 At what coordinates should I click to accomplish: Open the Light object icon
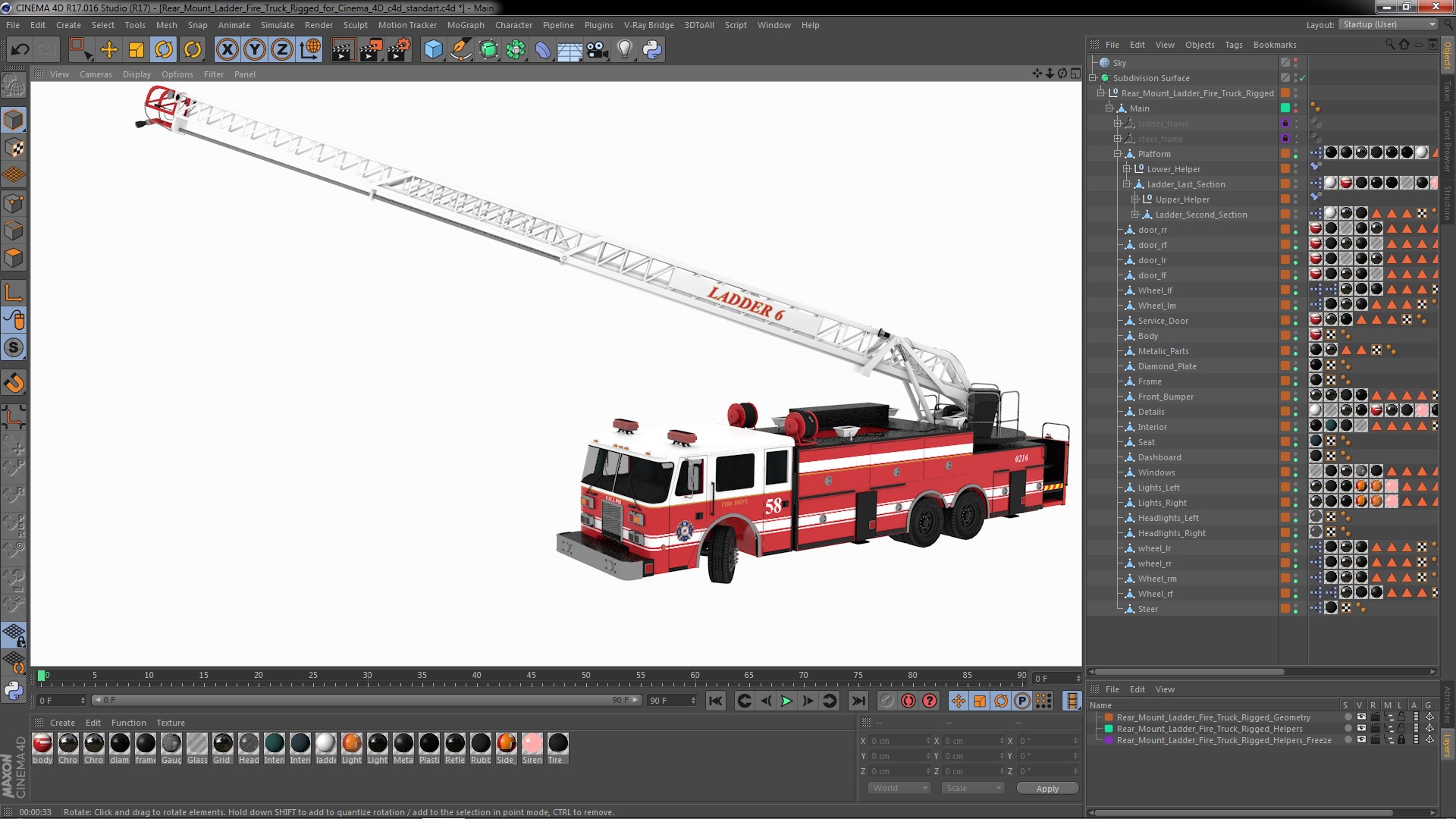(624, 50)
